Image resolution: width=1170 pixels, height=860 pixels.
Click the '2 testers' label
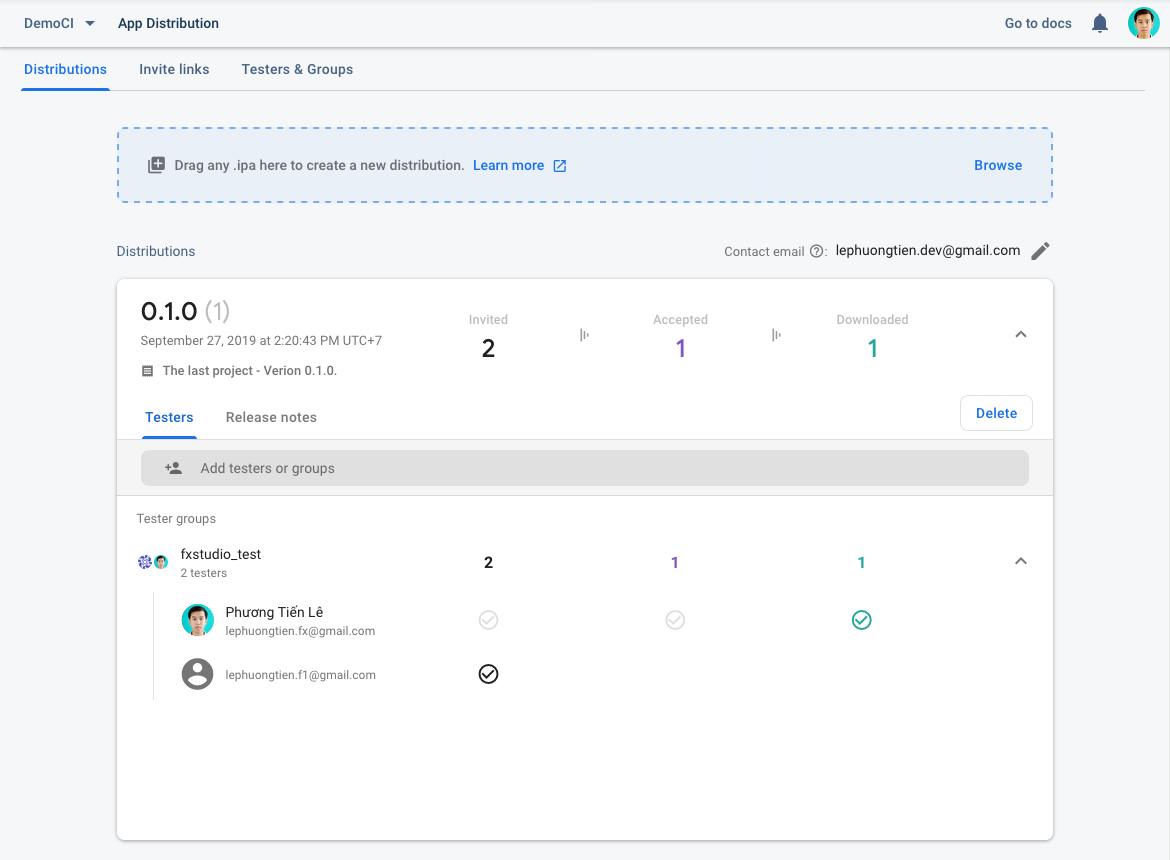point(204,573)
